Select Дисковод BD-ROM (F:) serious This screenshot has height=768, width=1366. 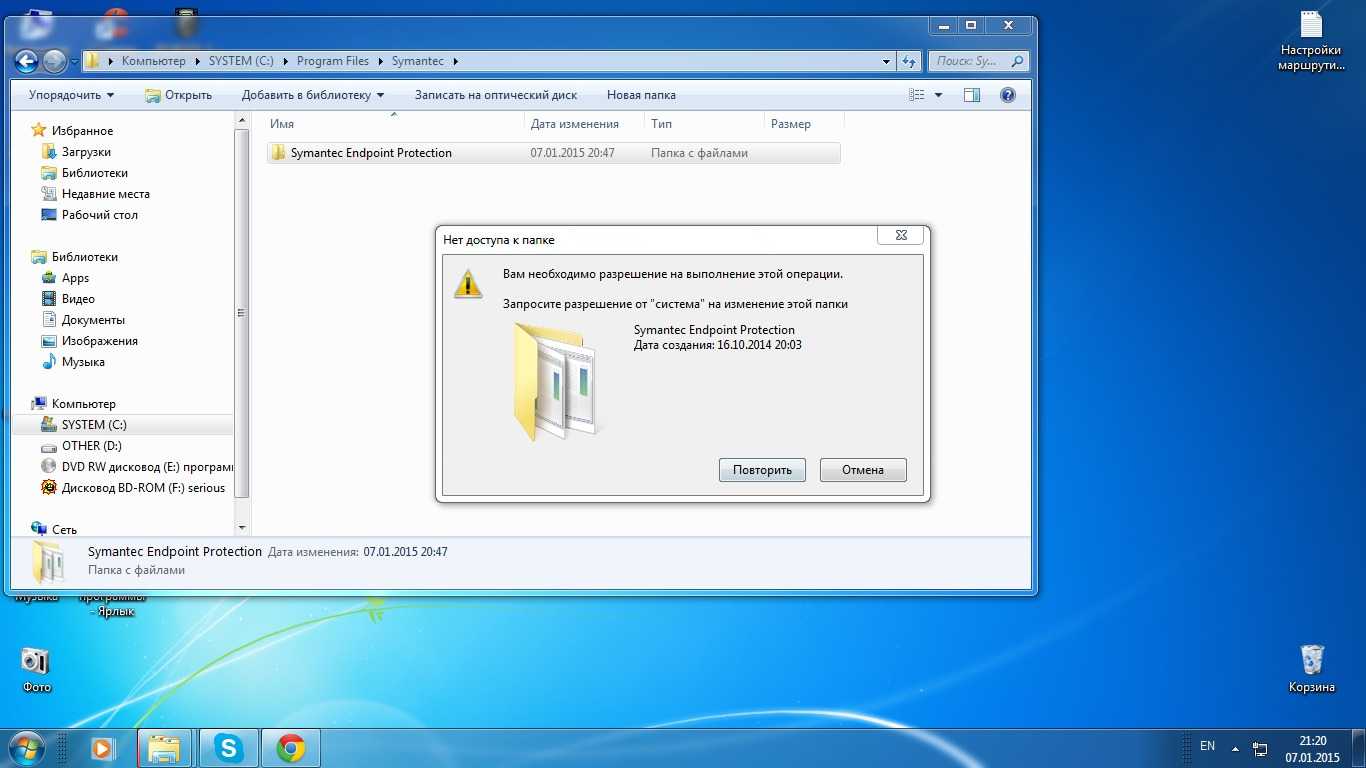pyautogui.click(x=133, y=488)
